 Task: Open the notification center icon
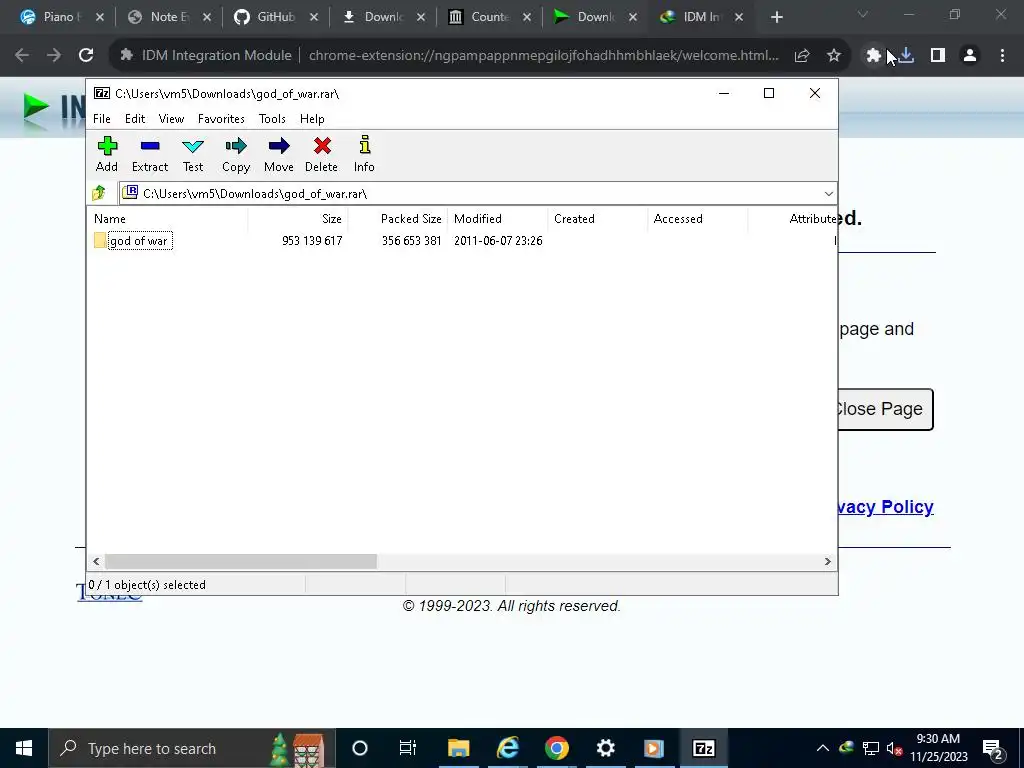click(x=993, y=748)
